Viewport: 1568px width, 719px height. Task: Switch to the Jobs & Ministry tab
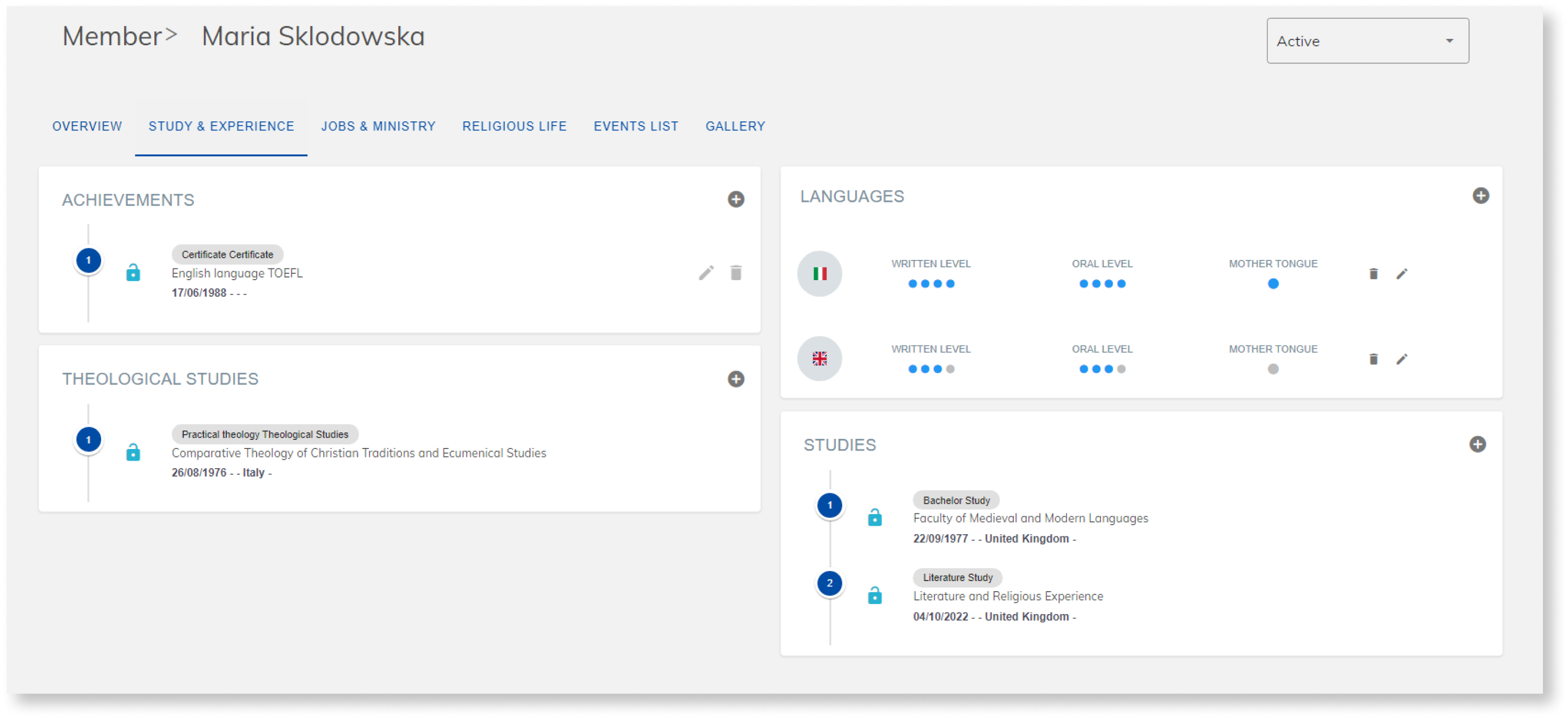coord(378,126)
